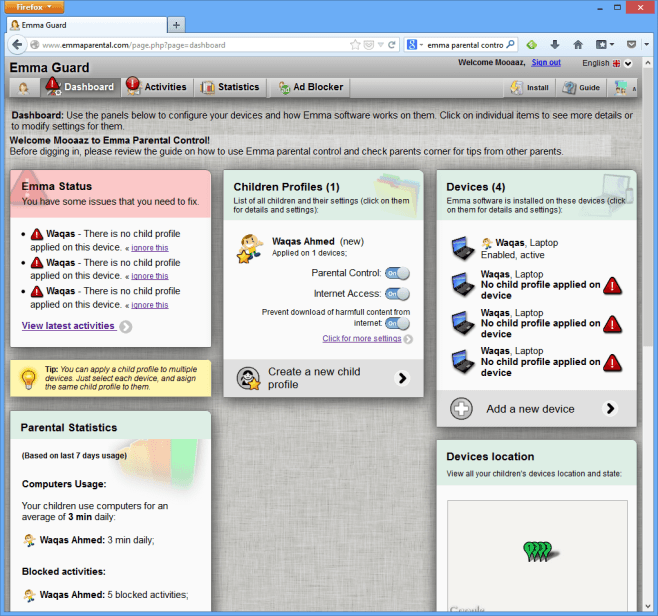Click the bookmark star in address bar

coord(355,45)
